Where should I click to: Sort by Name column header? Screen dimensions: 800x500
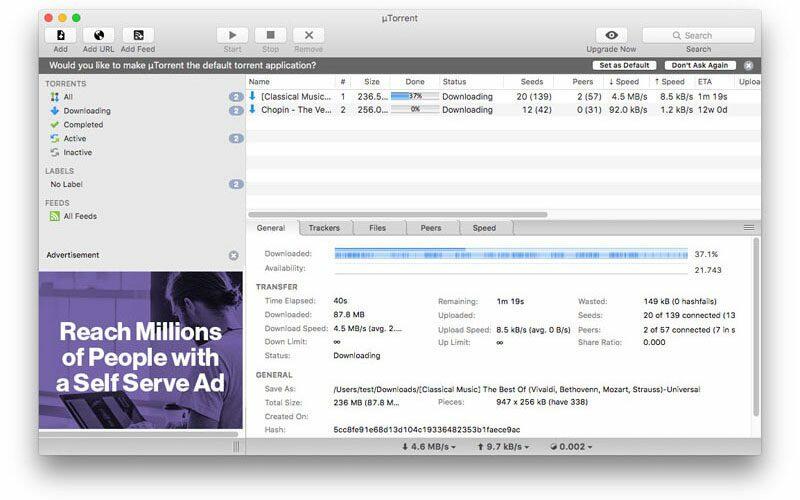[259, 82]
